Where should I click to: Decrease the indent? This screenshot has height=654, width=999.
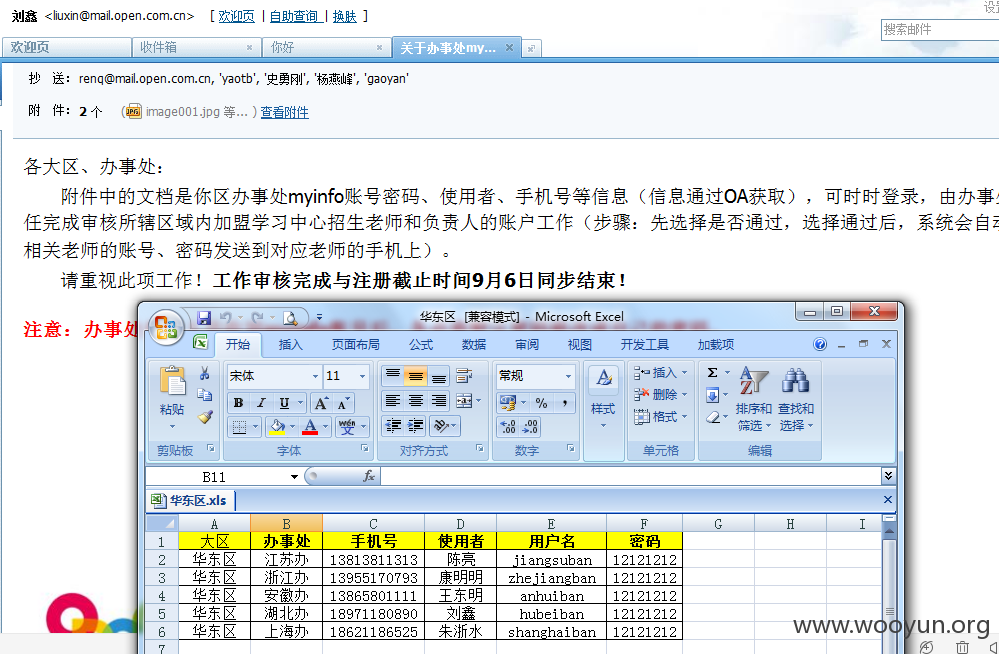(393, 426)
